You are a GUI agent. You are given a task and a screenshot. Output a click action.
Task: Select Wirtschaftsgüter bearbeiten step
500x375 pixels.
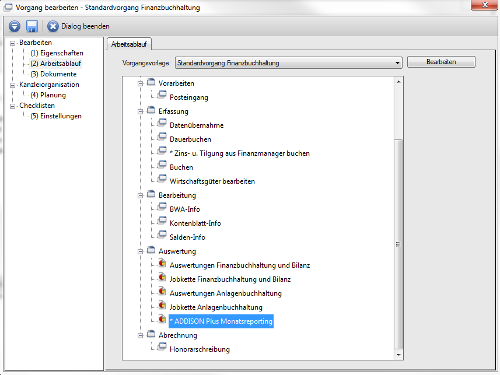[x=212, y=181]
